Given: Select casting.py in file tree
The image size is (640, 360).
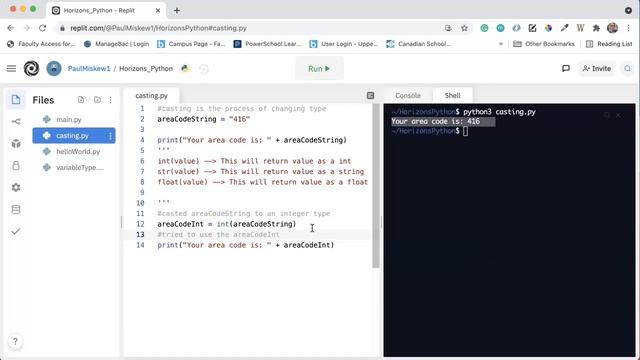Looking at the screenshot, I should click(x=73, y=136).
